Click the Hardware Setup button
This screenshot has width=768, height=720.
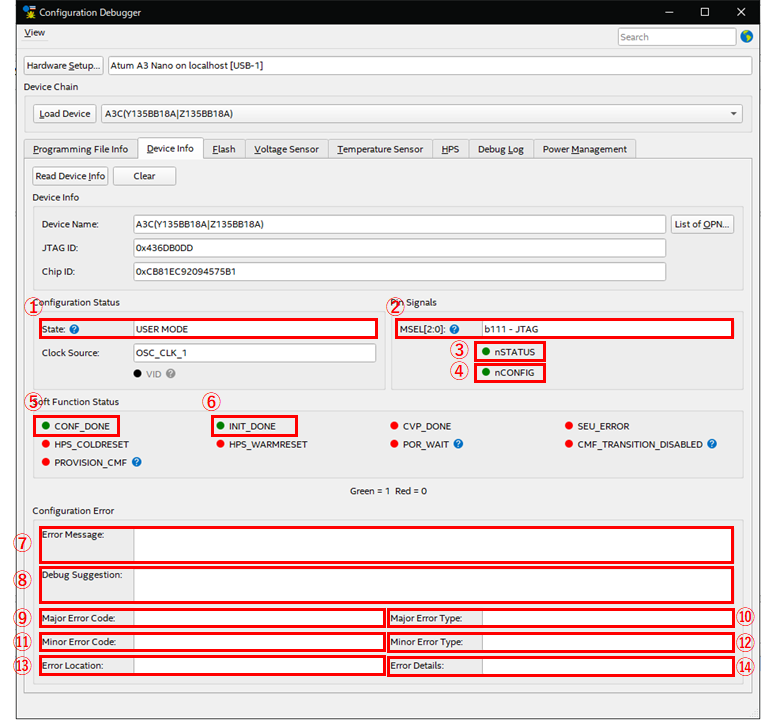click(64, 66)
